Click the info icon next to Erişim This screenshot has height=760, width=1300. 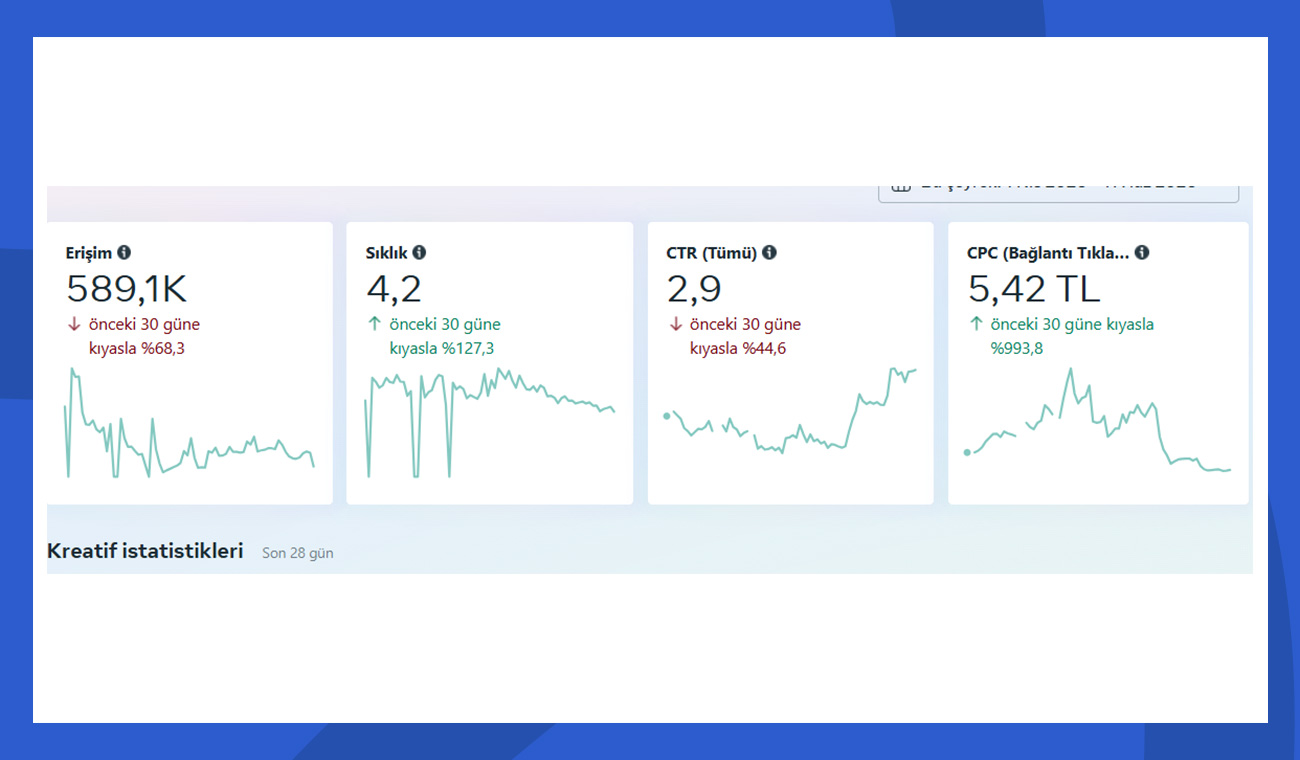point(124,253)
